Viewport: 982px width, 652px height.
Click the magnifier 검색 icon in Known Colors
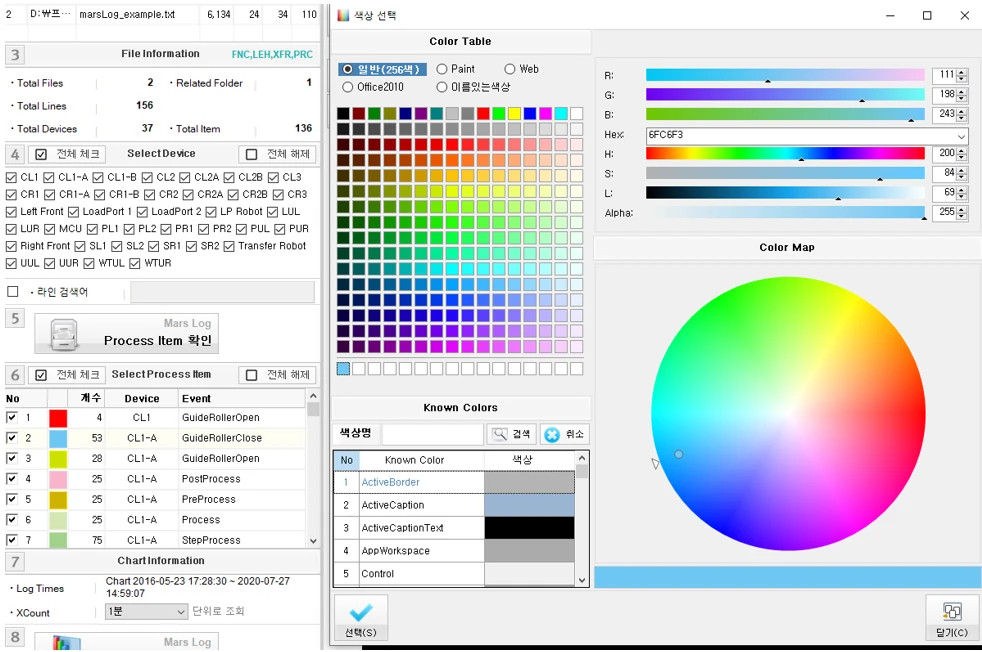[500, 434]
